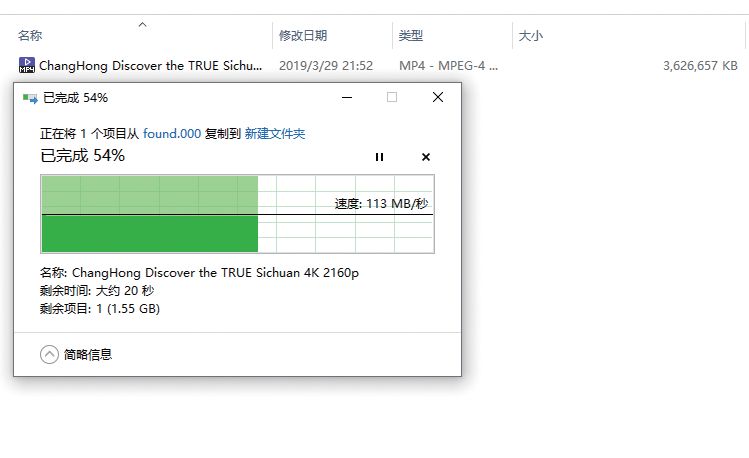
Task: Cancel the copy with the small X
Action: (426, 157)
